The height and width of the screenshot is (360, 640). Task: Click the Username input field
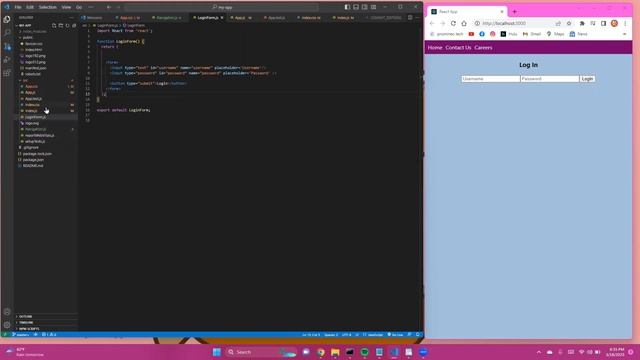point(491,79)
